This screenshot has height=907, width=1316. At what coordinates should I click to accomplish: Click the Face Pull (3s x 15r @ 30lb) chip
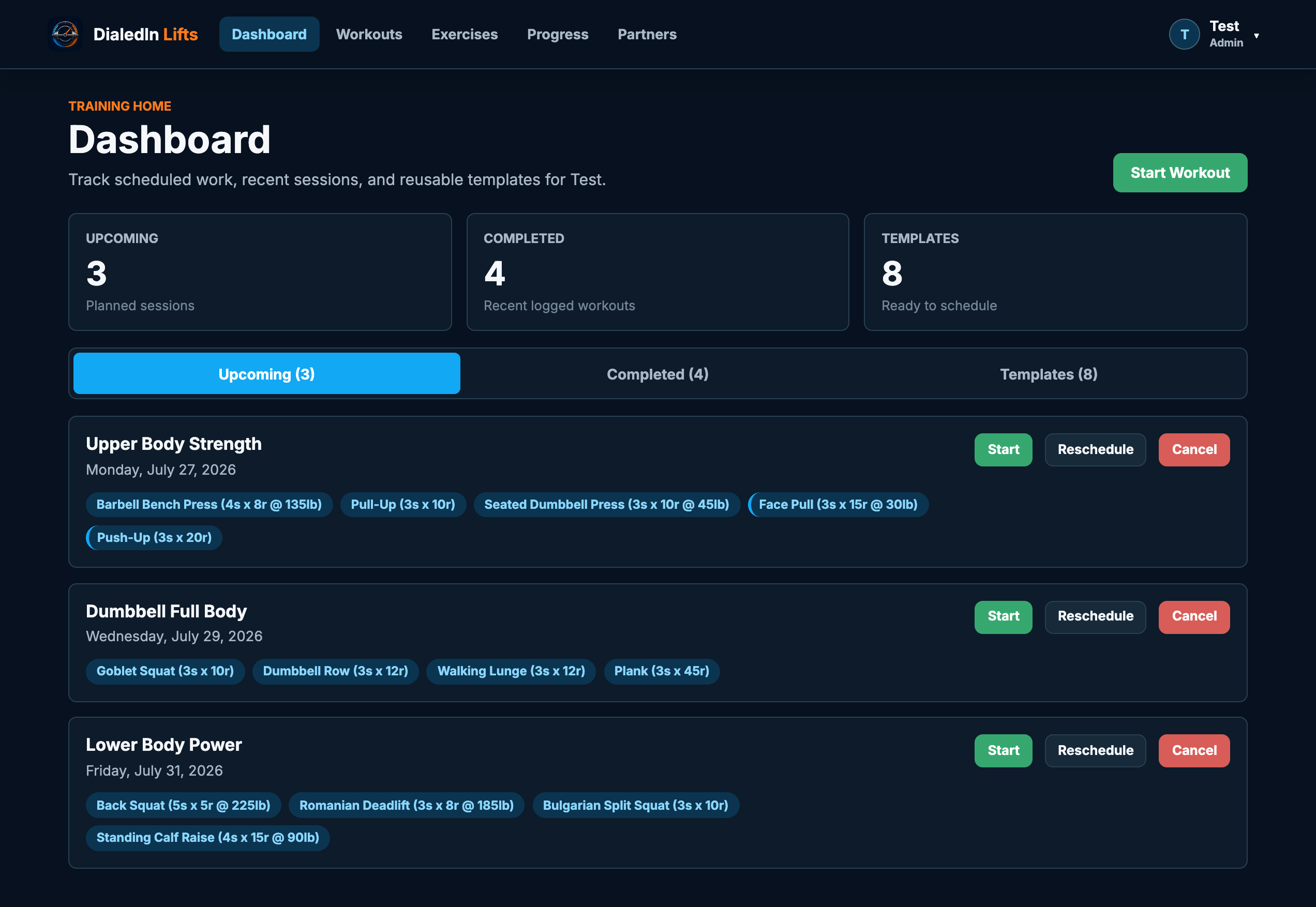(x=838, y=505)
